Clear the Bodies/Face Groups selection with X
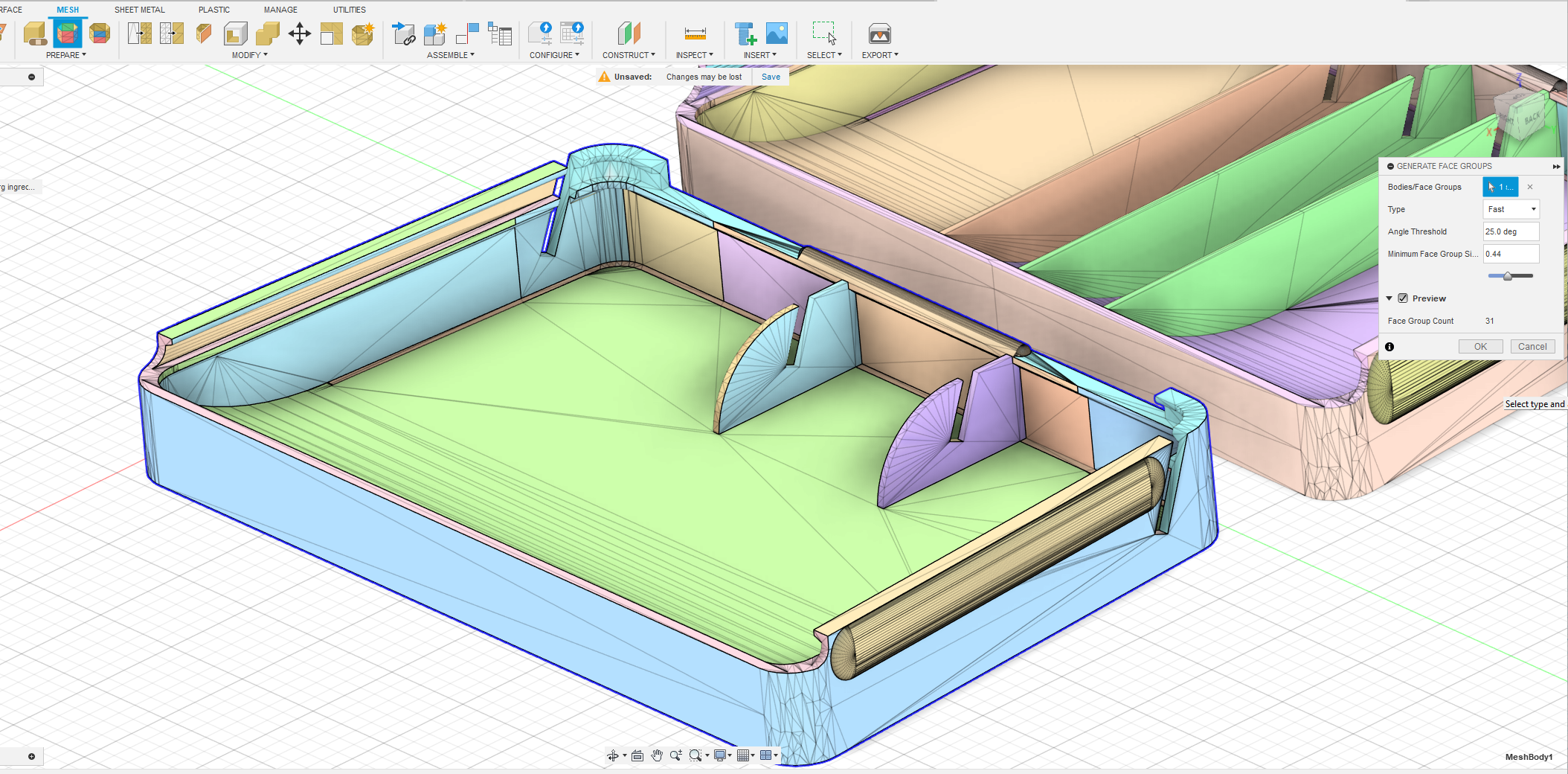This screenshot has height=774, width=1568. [1530, 187]
